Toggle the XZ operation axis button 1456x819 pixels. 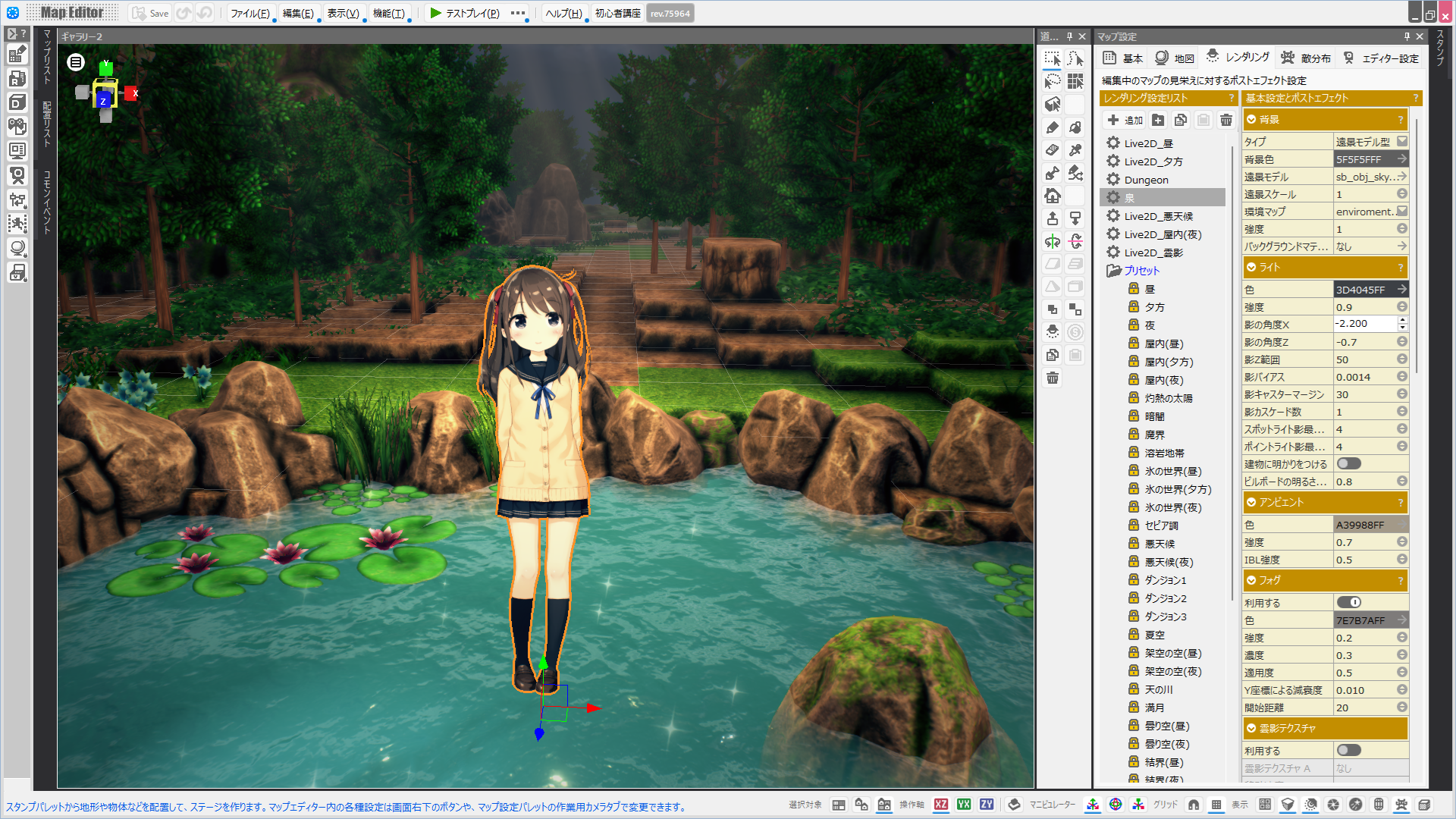(941, 805)
